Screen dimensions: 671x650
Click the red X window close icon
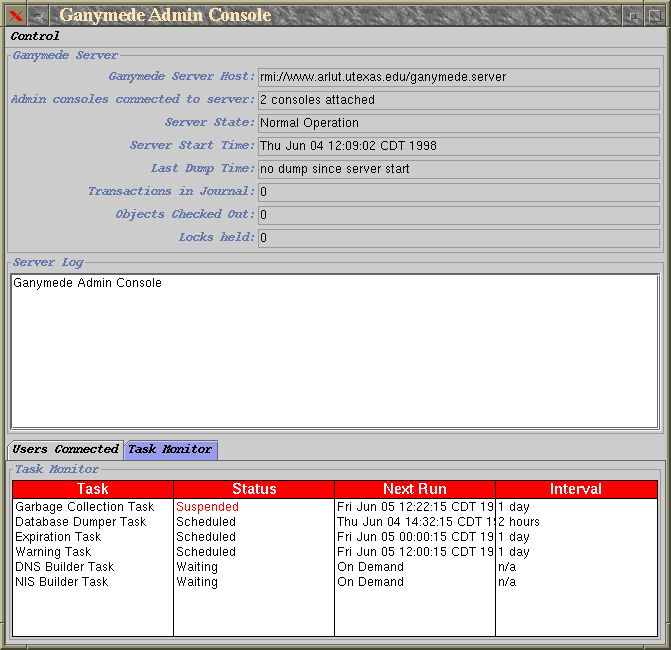click(15, 15)
